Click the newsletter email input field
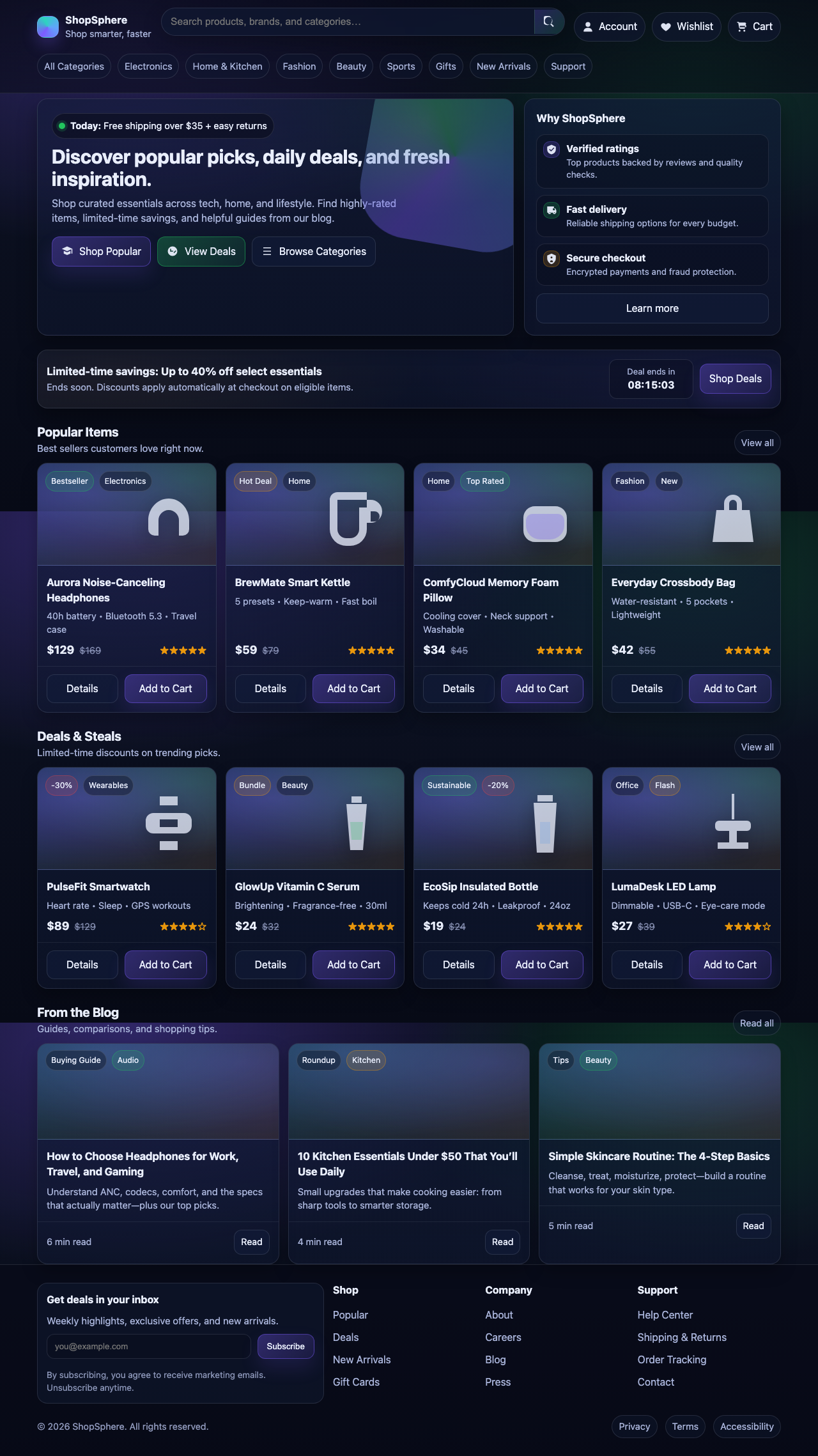 point(148,1346)
